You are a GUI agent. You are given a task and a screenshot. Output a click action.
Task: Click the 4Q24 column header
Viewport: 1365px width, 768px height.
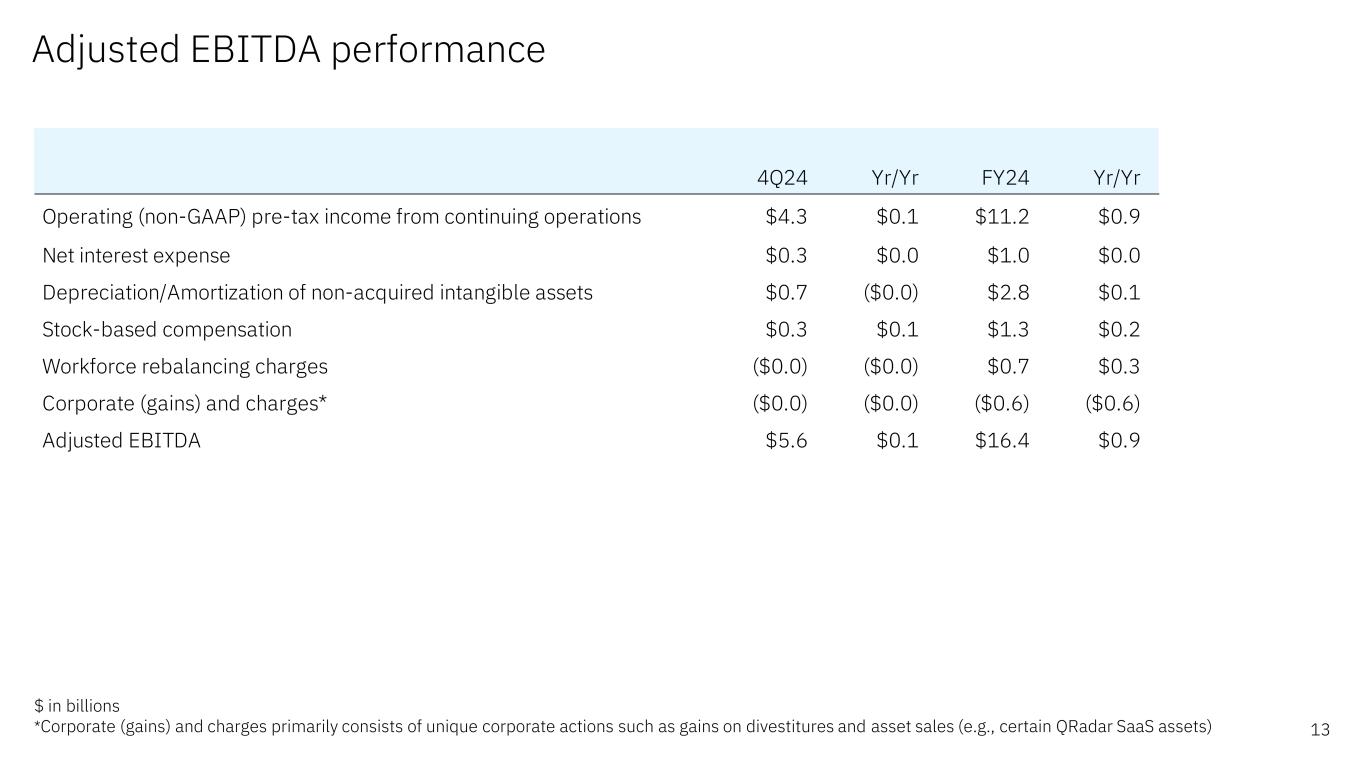pos(781,178)
